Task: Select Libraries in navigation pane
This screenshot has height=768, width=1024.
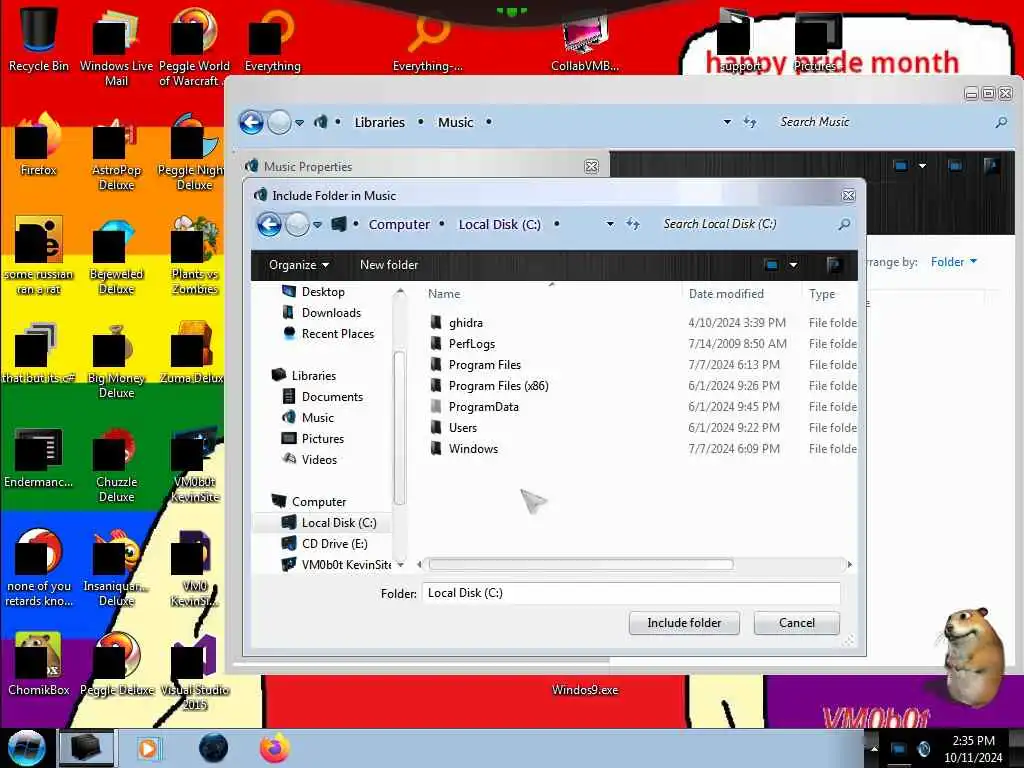Action: [313, 376]
